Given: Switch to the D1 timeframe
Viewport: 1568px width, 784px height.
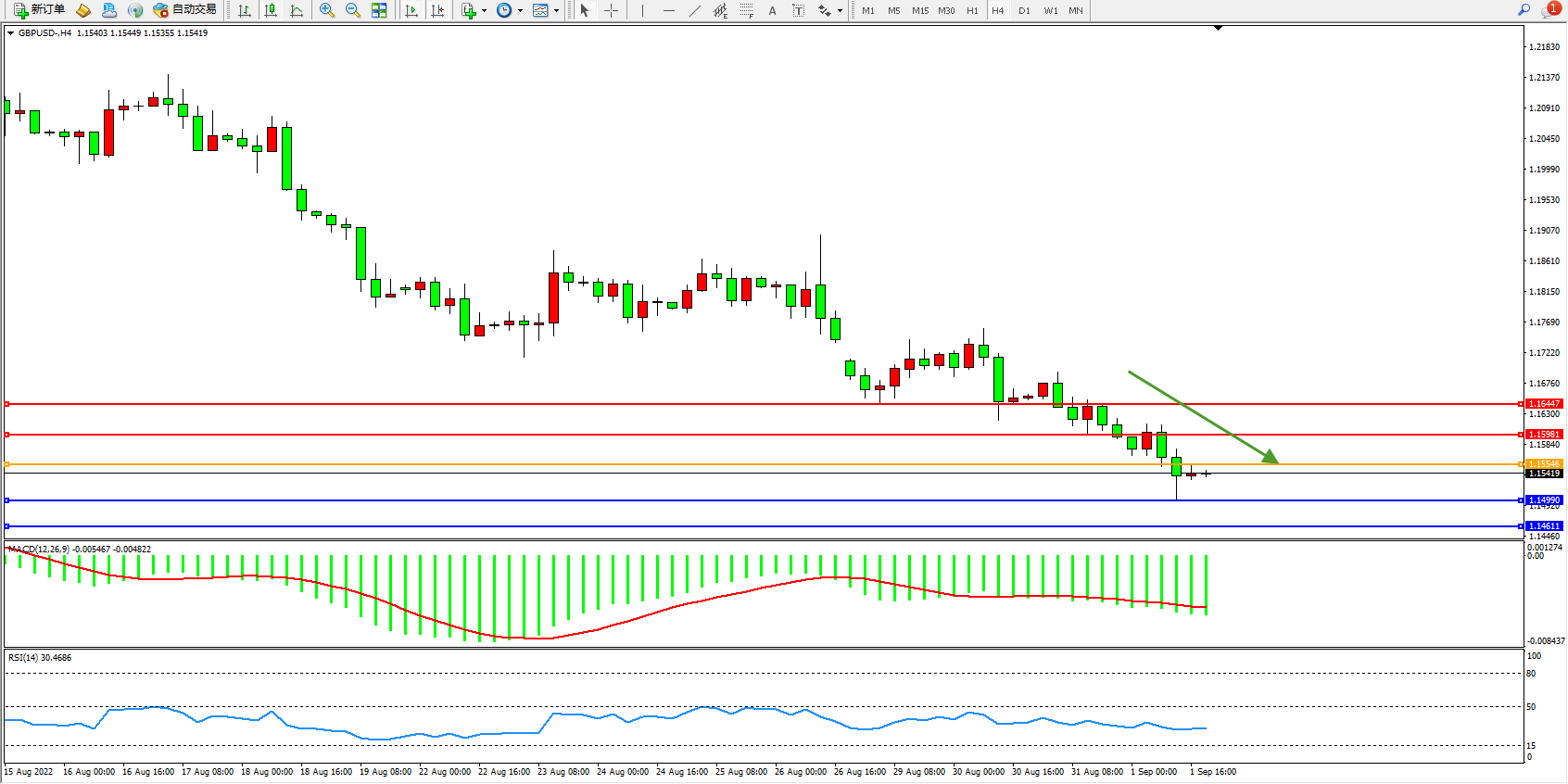Looking at the screenshot, I should tap(1024, 11).
